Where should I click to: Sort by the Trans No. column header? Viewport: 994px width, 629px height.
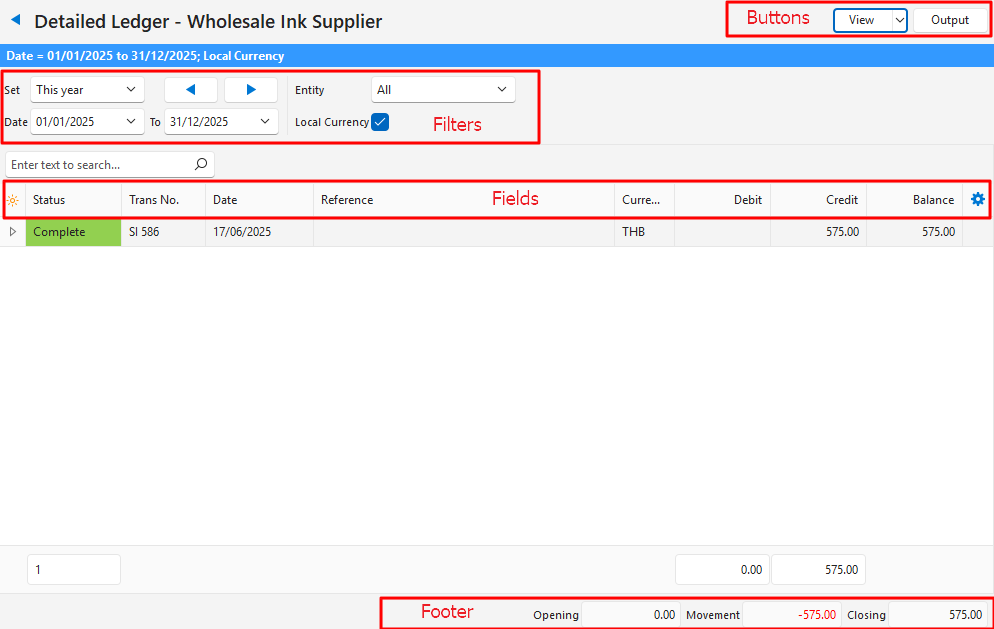(162, 200)
